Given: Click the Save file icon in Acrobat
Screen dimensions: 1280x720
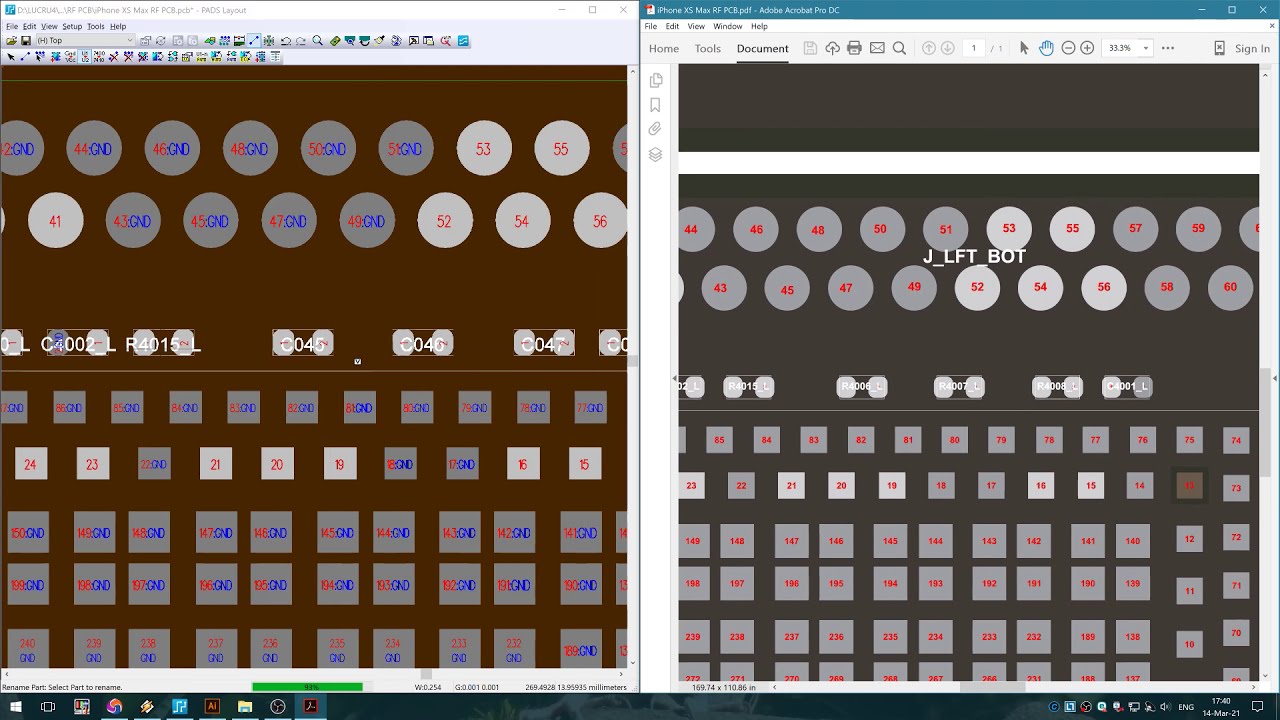Looking at the screenshot, I should 810,48.
